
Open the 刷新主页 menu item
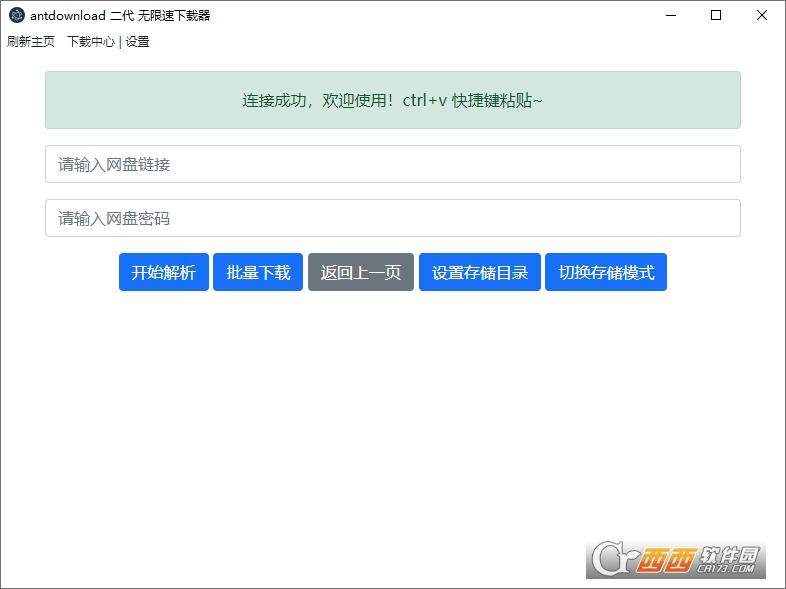click(31, 42)
